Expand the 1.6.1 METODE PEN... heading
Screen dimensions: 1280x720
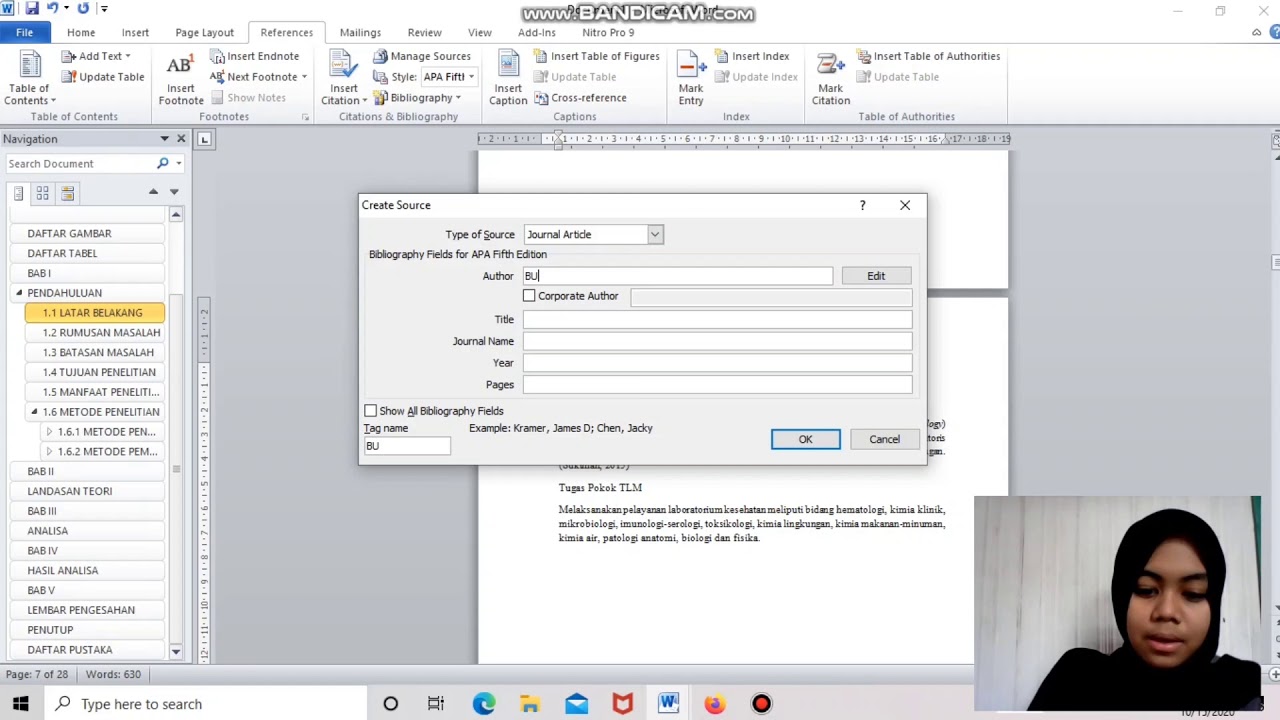[49, 432]
